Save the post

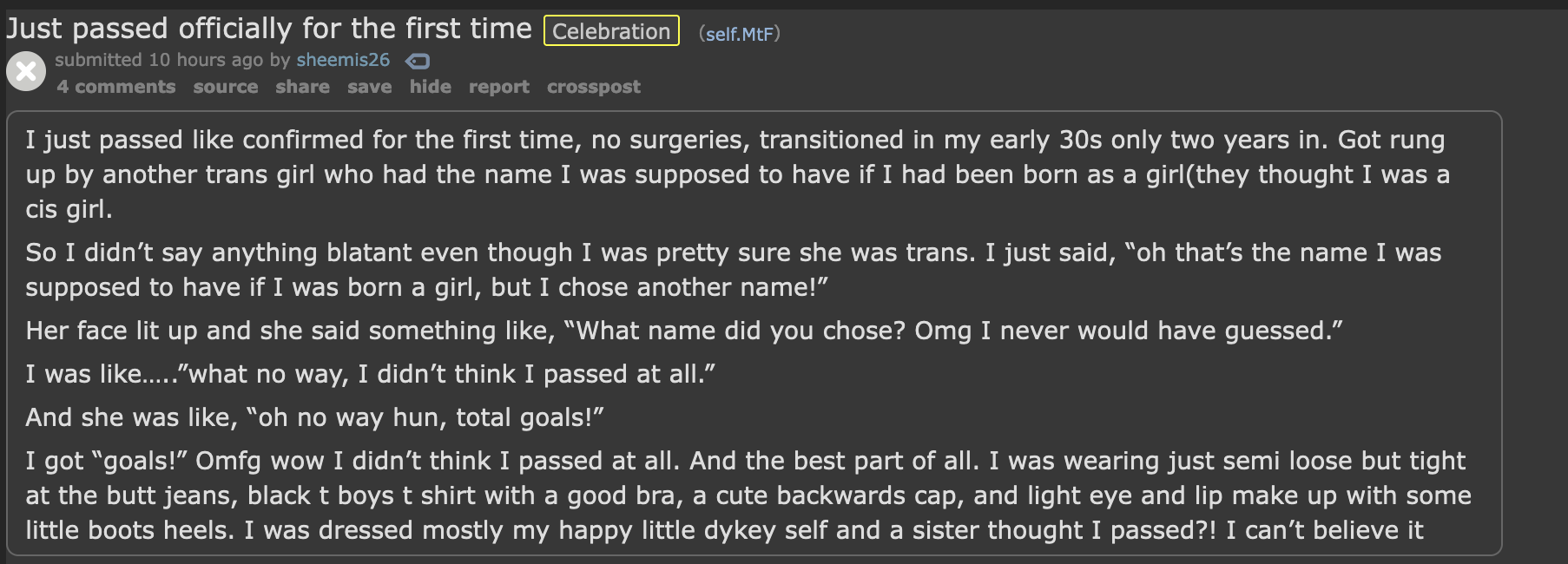[x=370, y=87]
